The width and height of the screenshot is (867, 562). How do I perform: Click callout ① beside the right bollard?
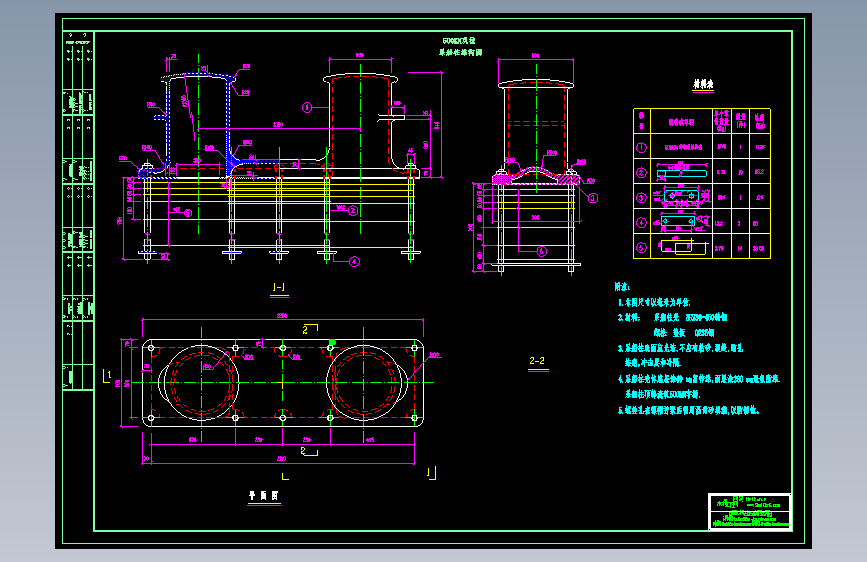307,107
